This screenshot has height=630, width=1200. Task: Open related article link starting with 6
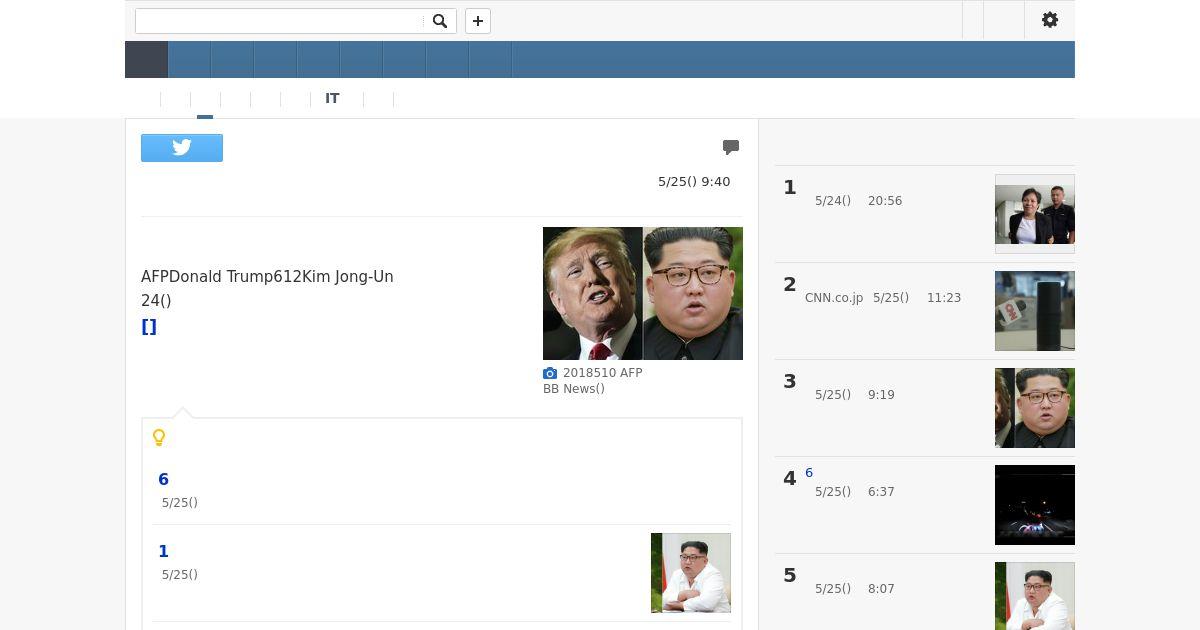[164, 480]
